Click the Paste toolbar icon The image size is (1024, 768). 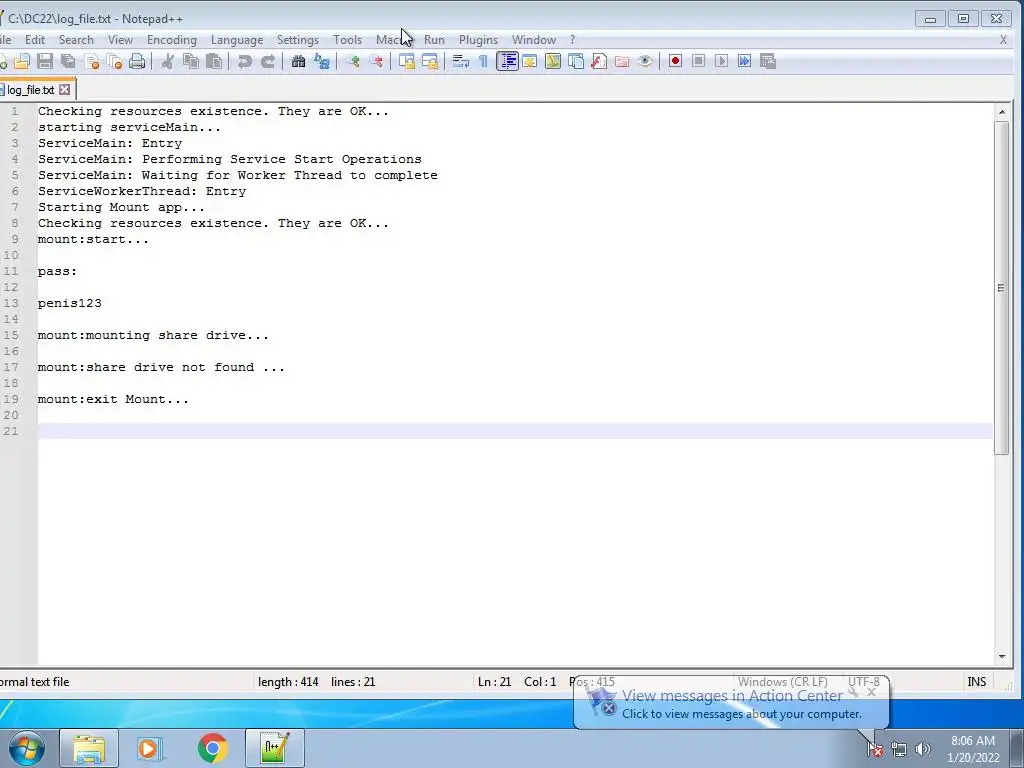[214, 61]
